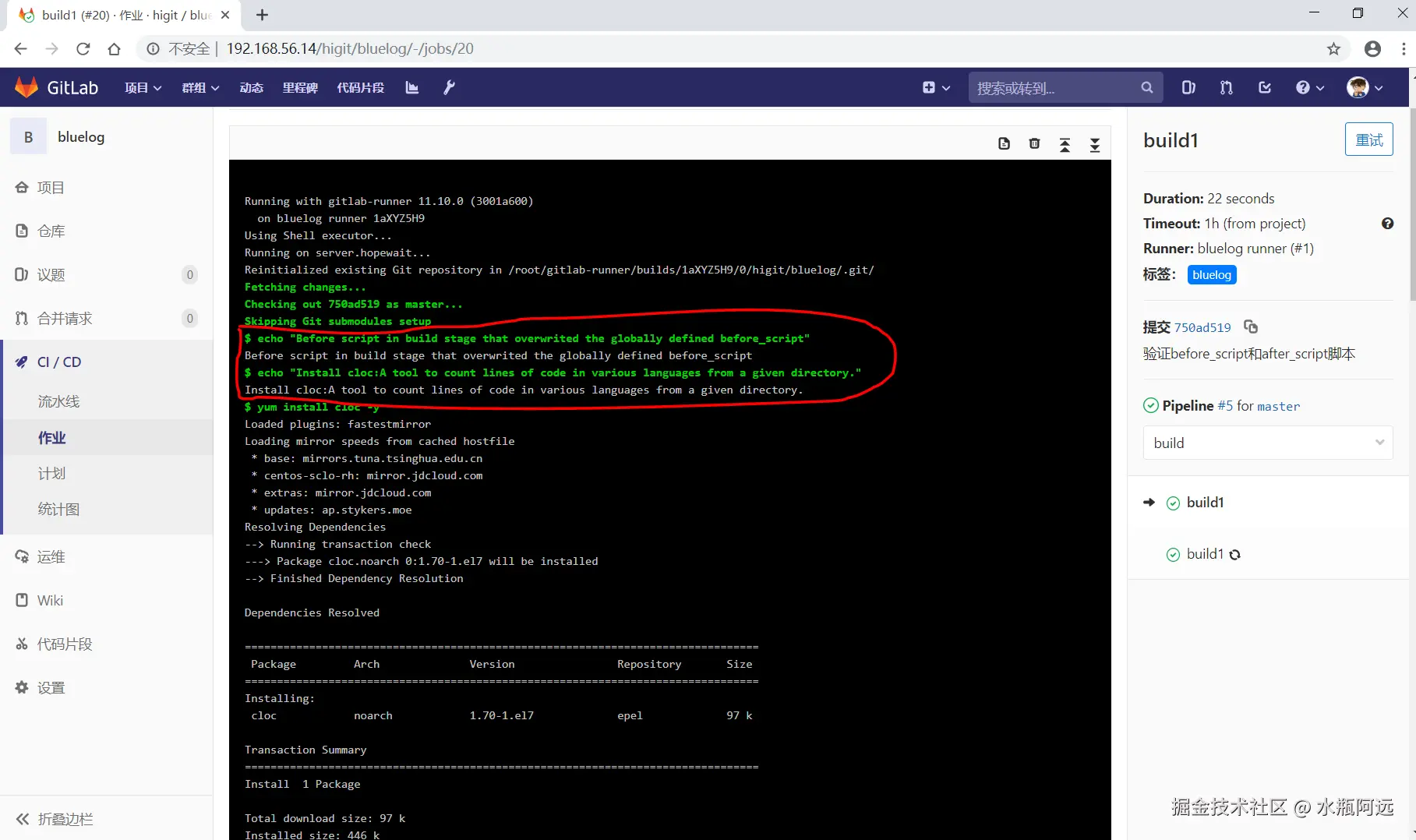The width and height of the screenshot is (1416, 840).
Task: Select 作业 in the CI/CD sidebar
Action: pos(52,437)
